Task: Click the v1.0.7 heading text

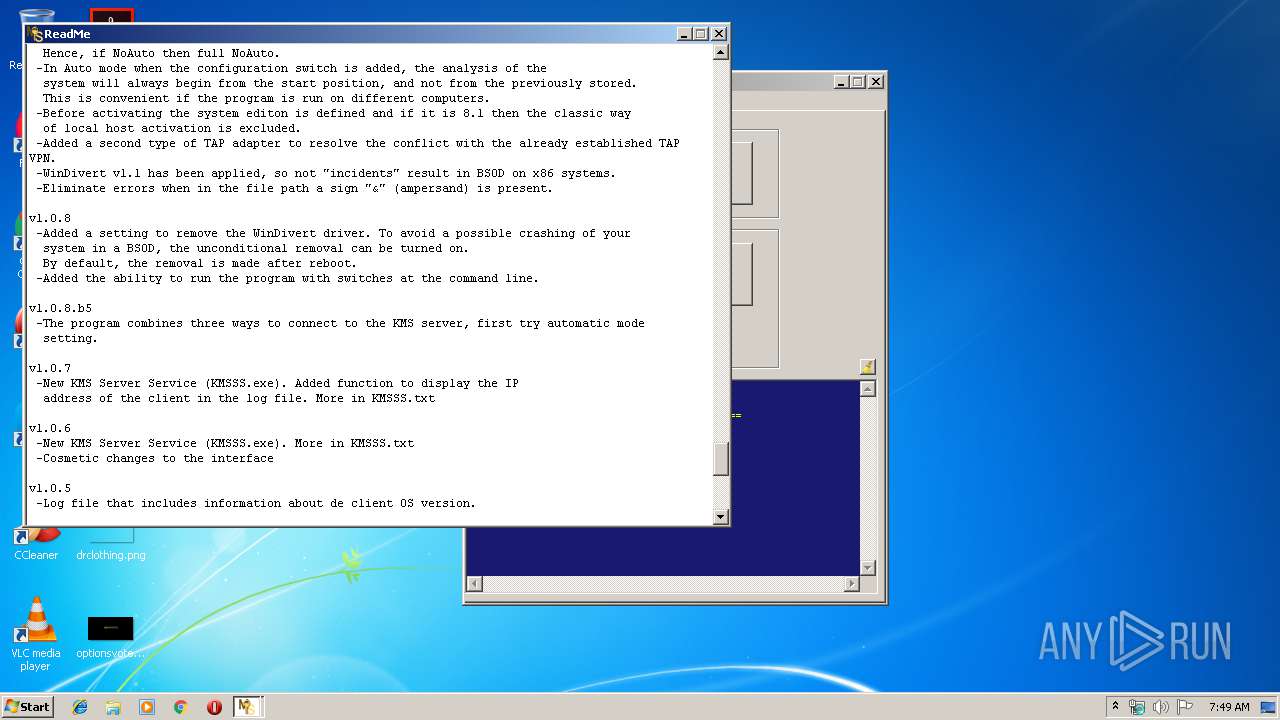Action: coord(50,368)
